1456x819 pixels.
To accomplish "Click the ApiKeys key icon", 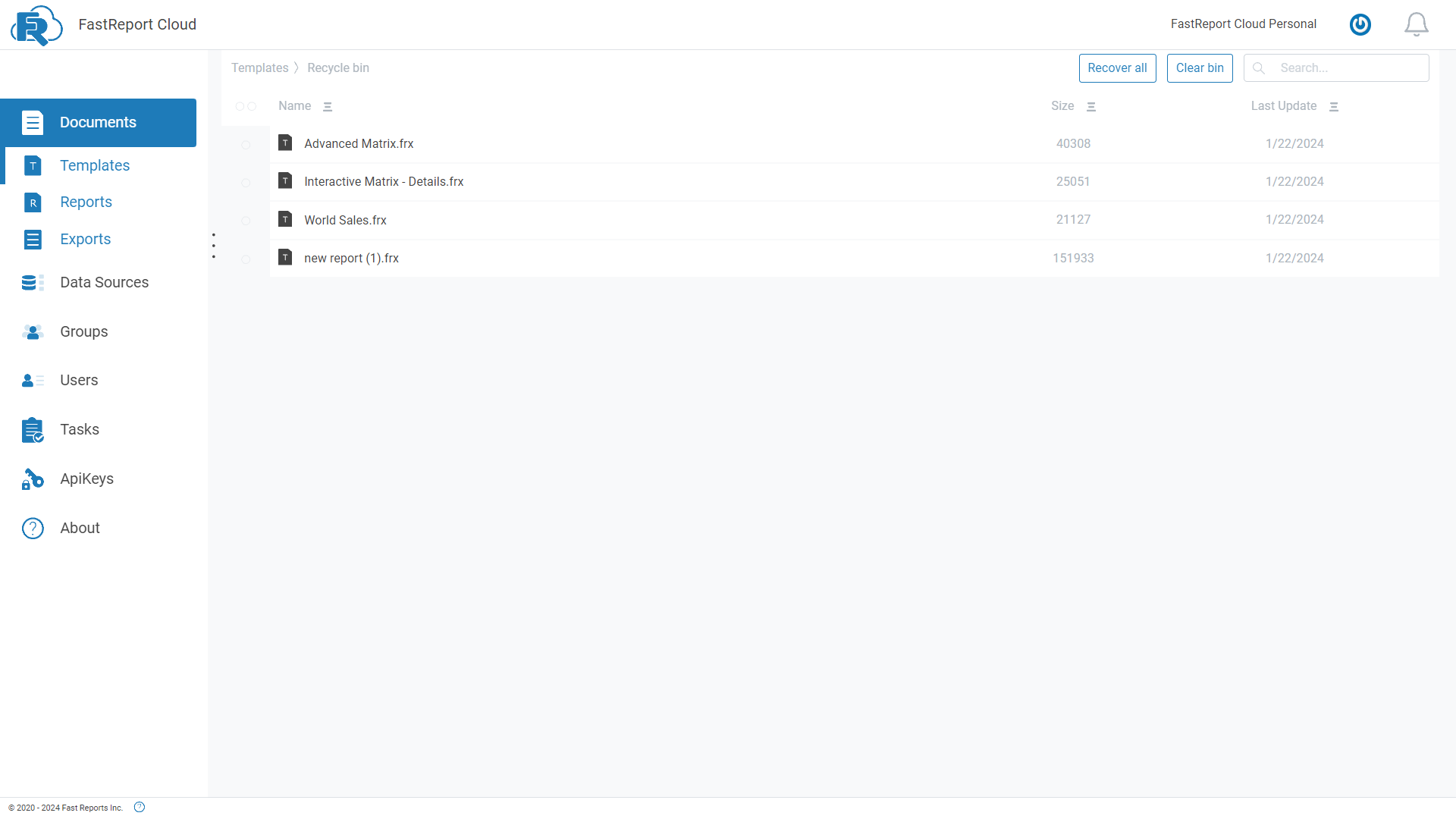I will coord(33,479).
